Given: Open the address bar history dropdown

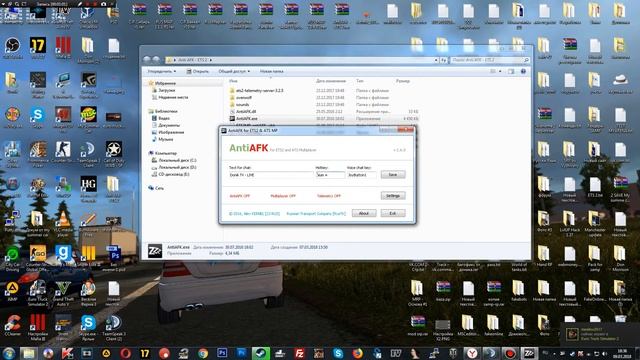Looking at the screenshot, I should point(436,60).
